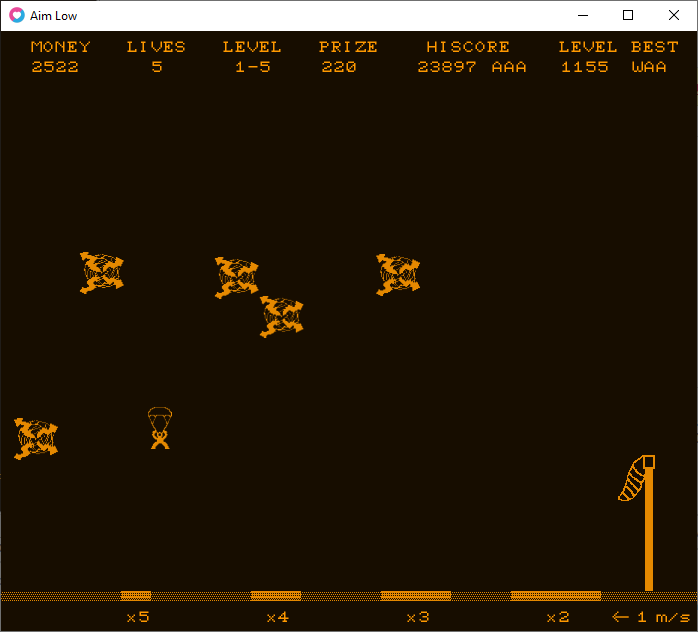
Task: Click the x3 landing pad
Action: click(416, 596)
